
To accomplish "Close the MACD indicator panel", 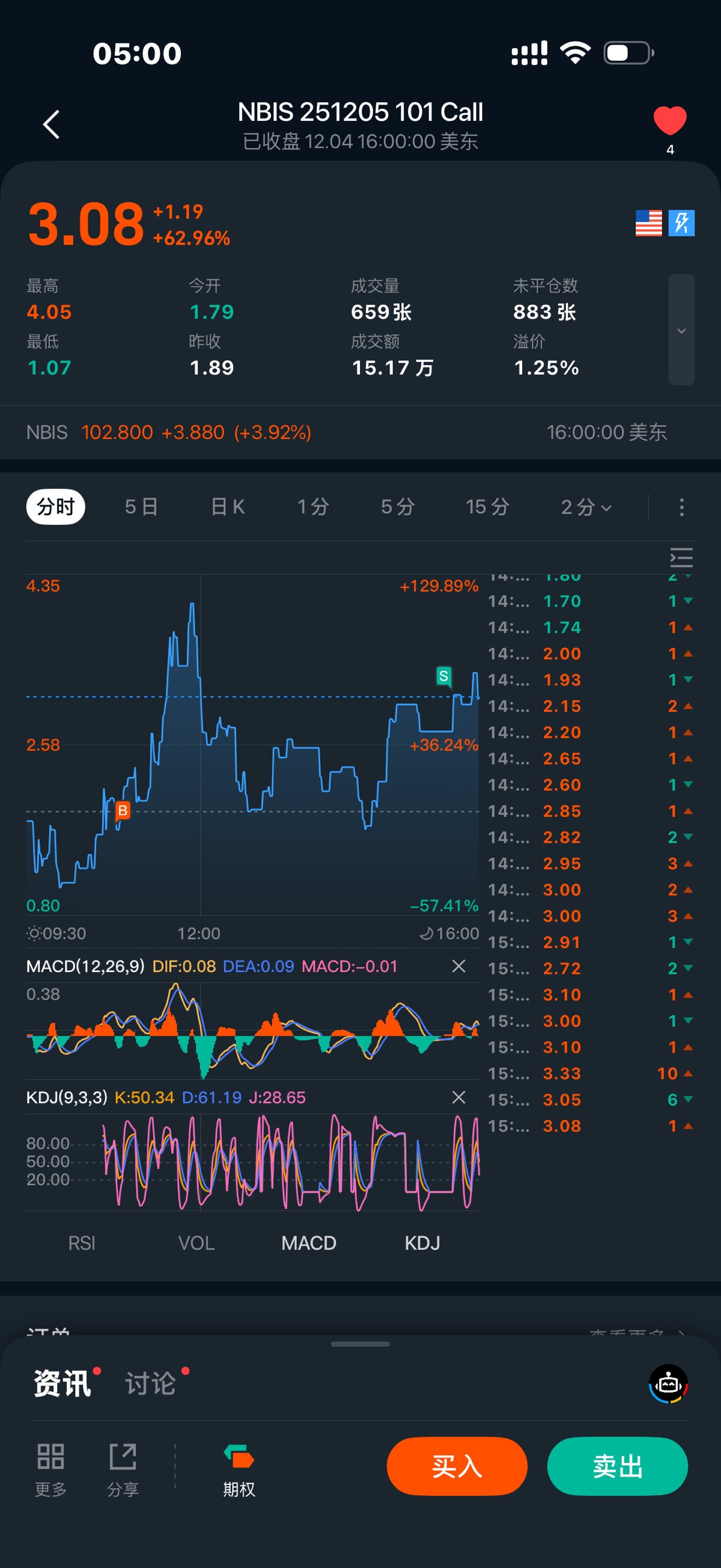I will pos(459,966).
